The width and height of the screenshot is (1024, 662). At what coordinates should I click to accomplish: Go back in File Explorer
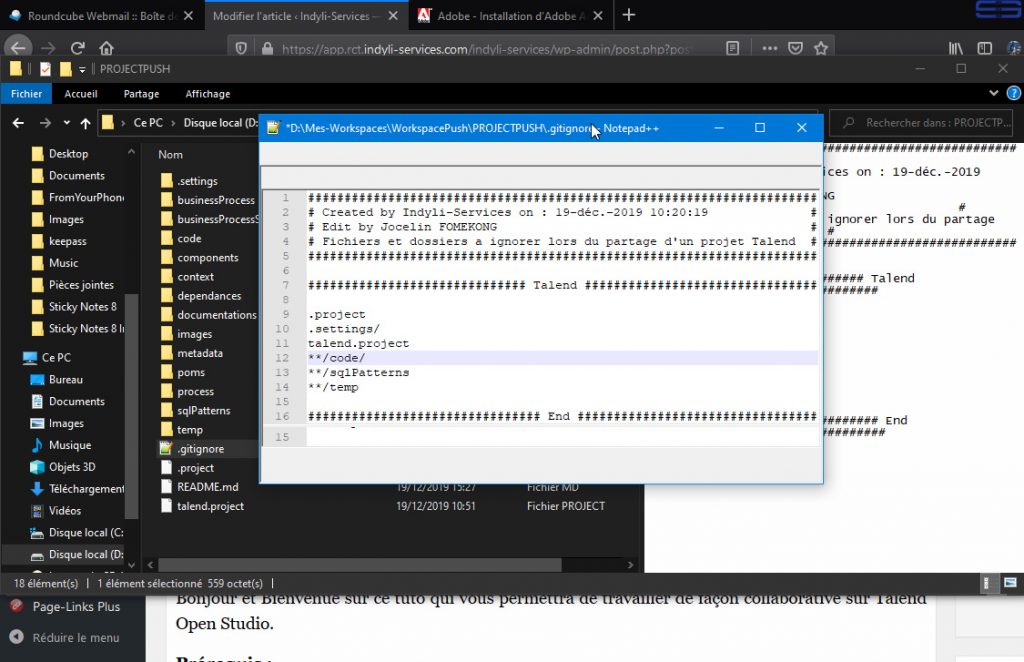18,123
